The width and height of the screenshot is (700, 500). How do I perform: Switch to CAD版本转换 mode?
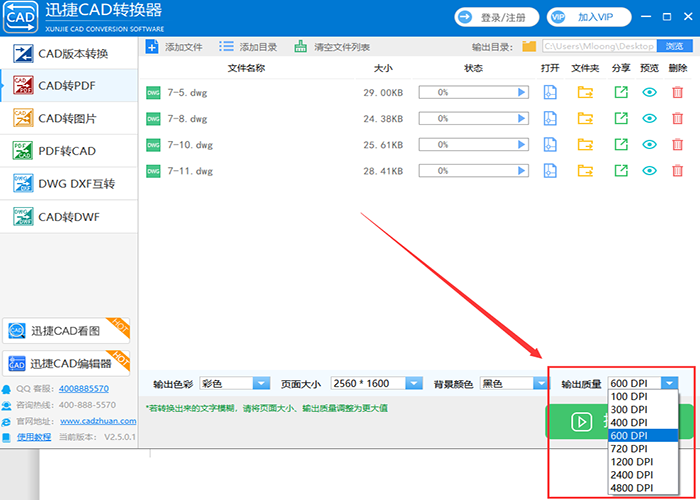point(69,53)
